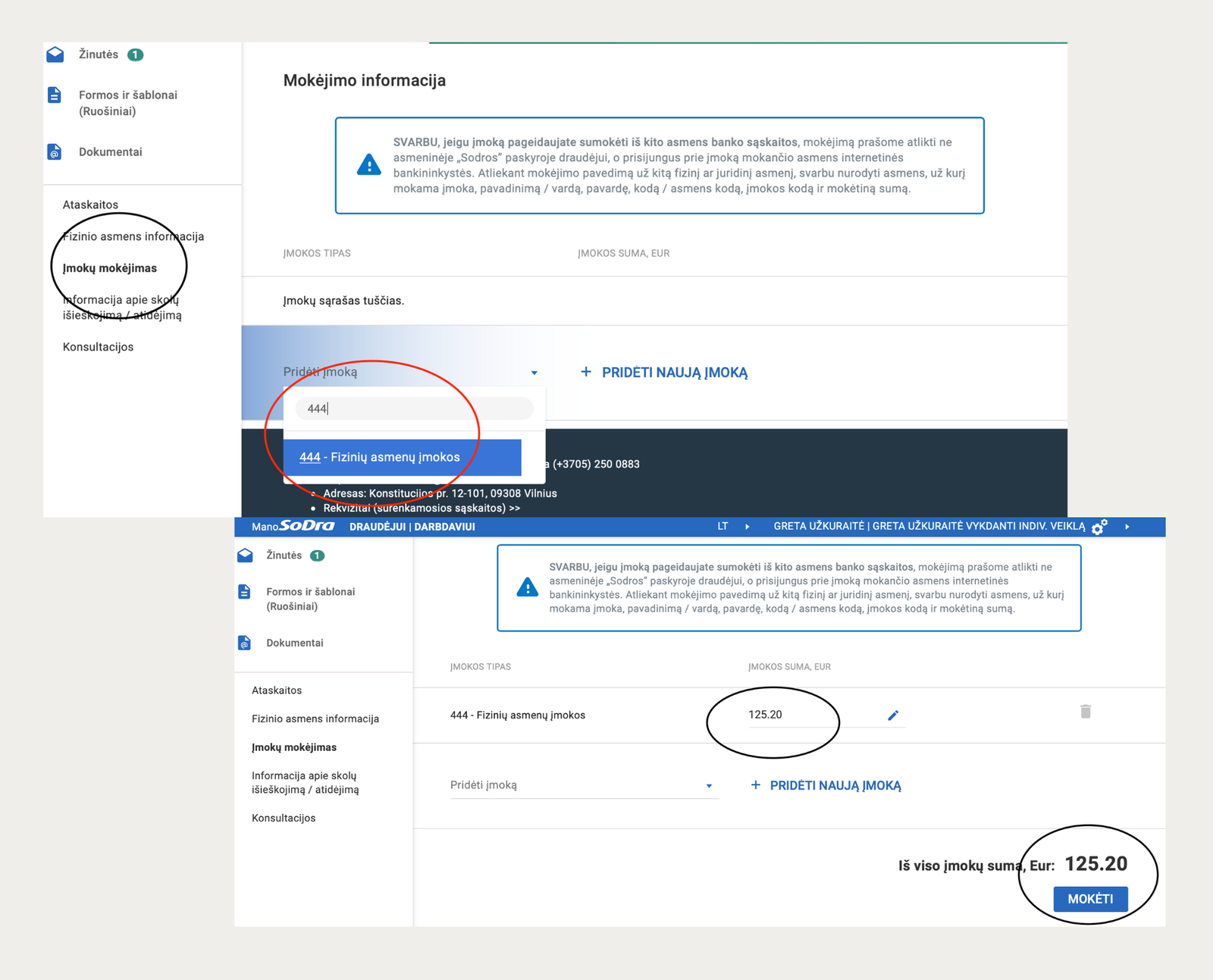Screen dimensions: 1213x980
Task: Expand user account arrow at header right
Action: tap(1127, 527)
